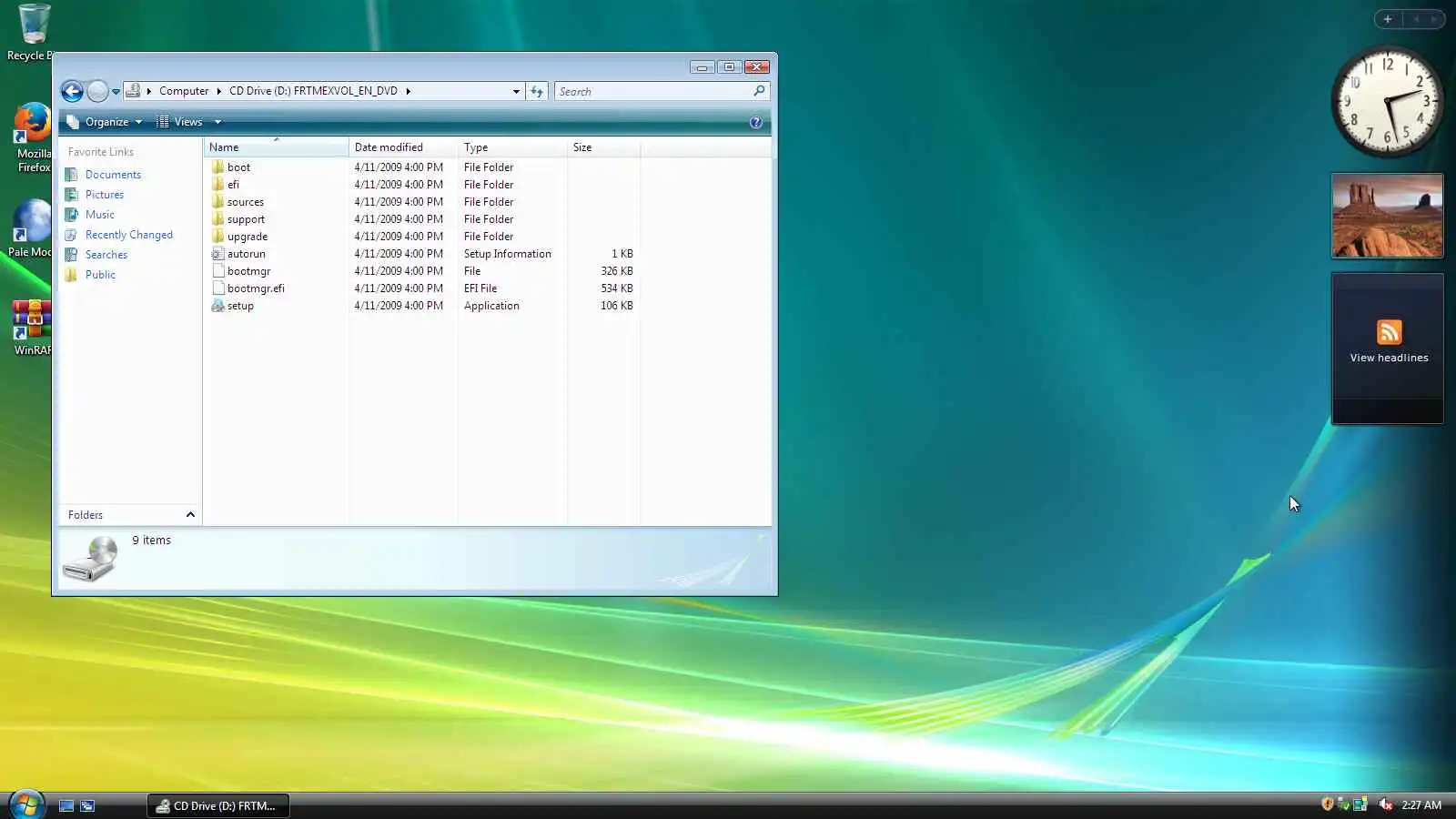1456x819 pixels.
Task: Select the bootmgr file icon
Action: point(217,271)
